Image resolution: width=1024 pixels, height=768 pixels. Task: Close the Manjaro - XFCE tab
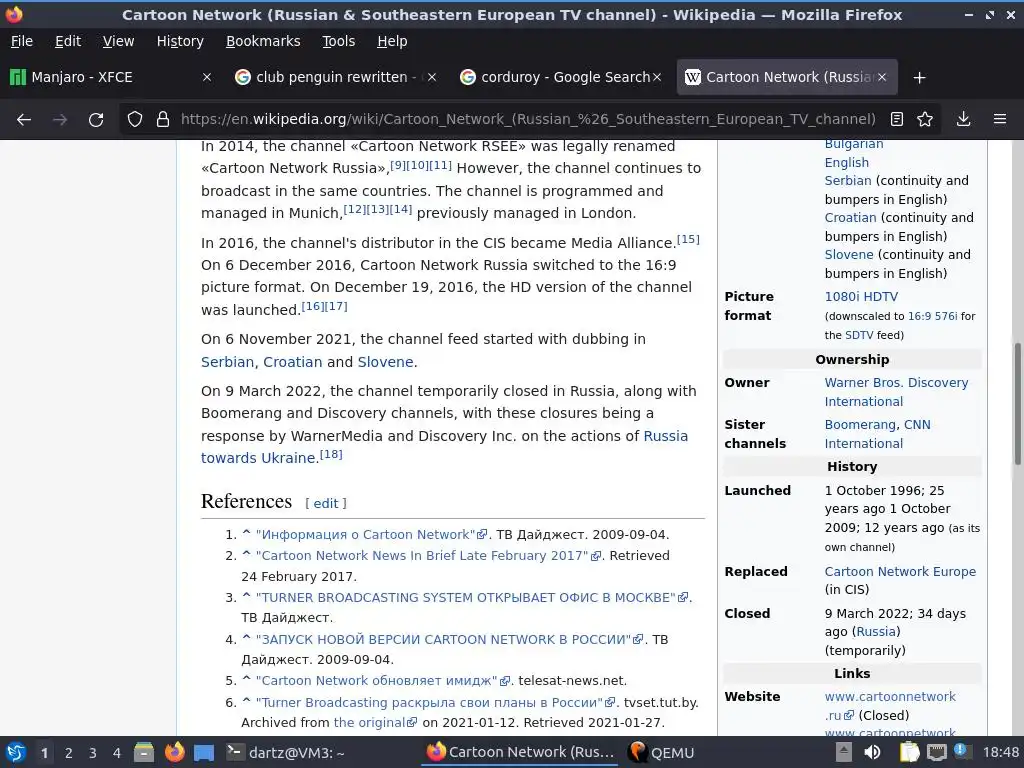(207, 77)
